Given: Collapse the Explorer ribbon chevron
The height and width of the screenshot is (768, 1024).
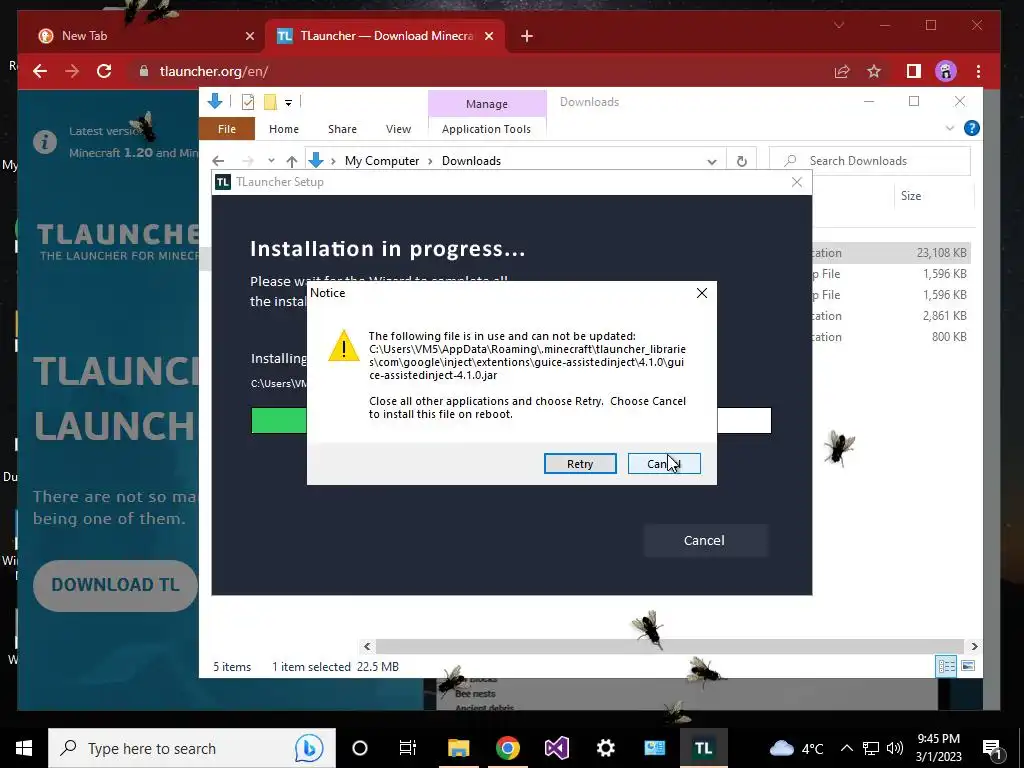Looking at the screenshot, I should (x=950, y=128).
